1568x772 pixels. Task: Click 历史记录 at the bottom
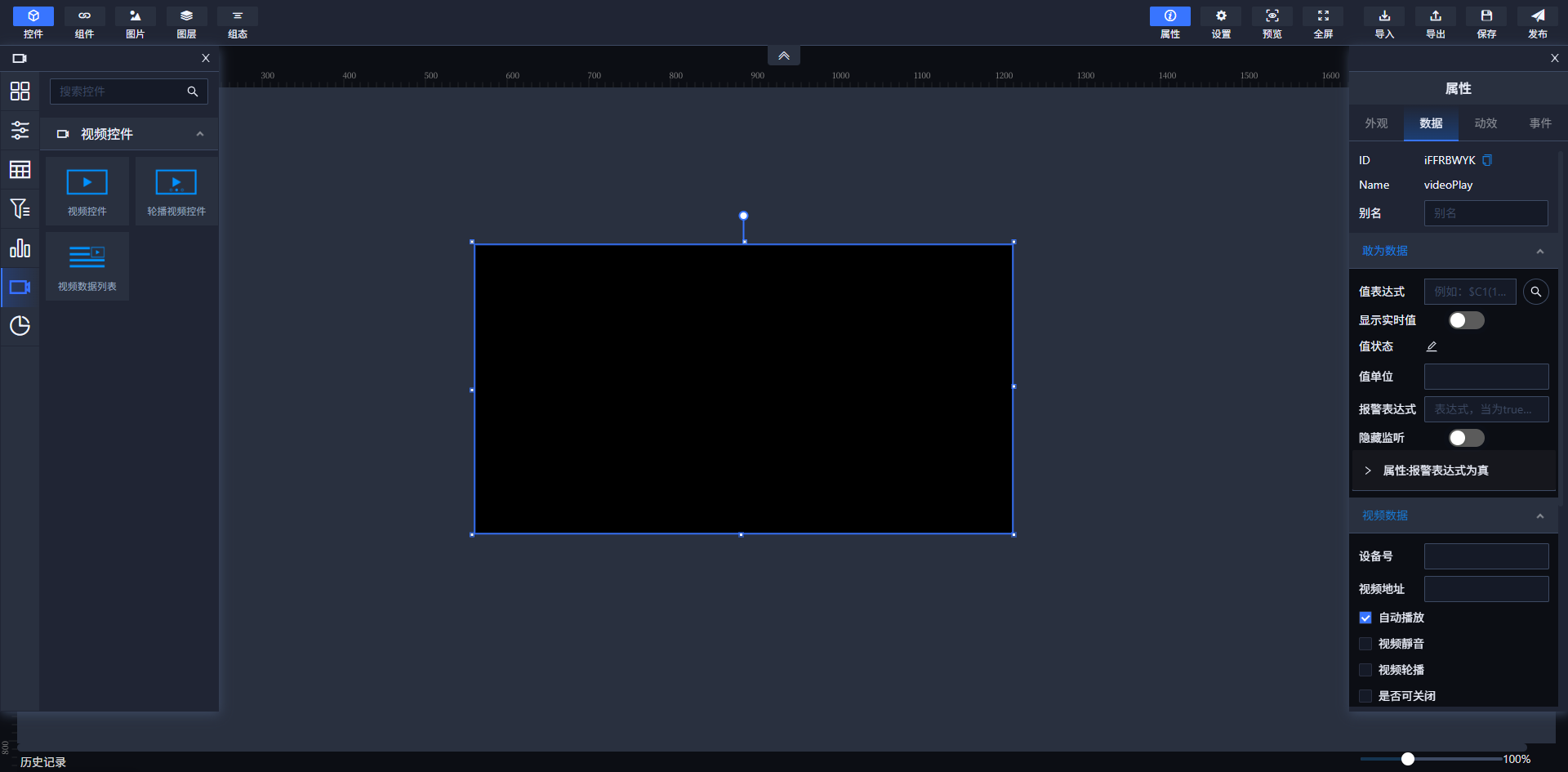[x=43, y=761]
